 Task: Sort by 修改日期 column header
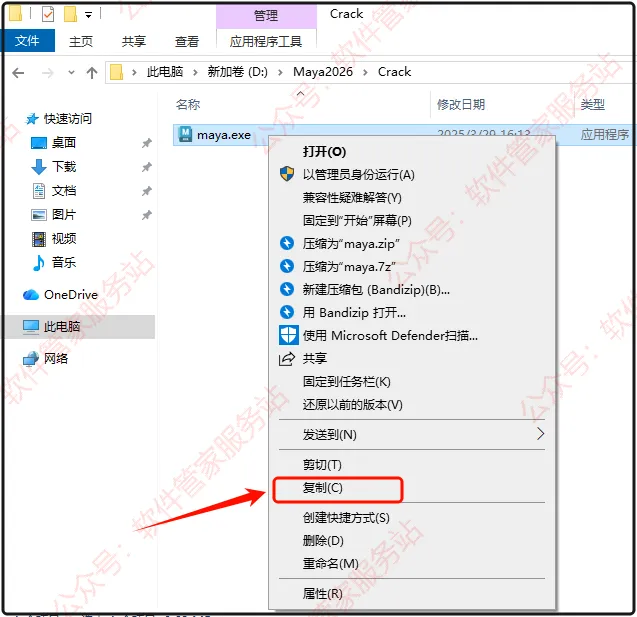tap(461, 105)
